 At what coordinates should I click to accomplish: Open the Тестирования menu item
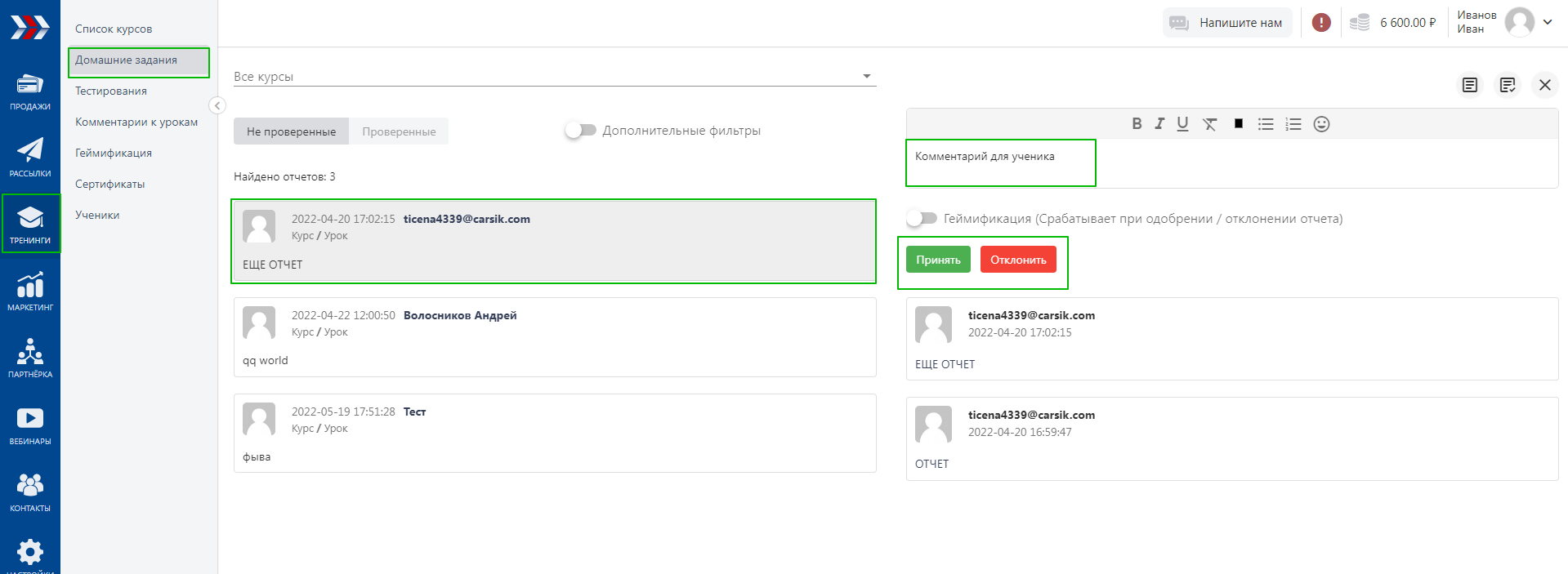pyautogui.click(x=111, y=91)
